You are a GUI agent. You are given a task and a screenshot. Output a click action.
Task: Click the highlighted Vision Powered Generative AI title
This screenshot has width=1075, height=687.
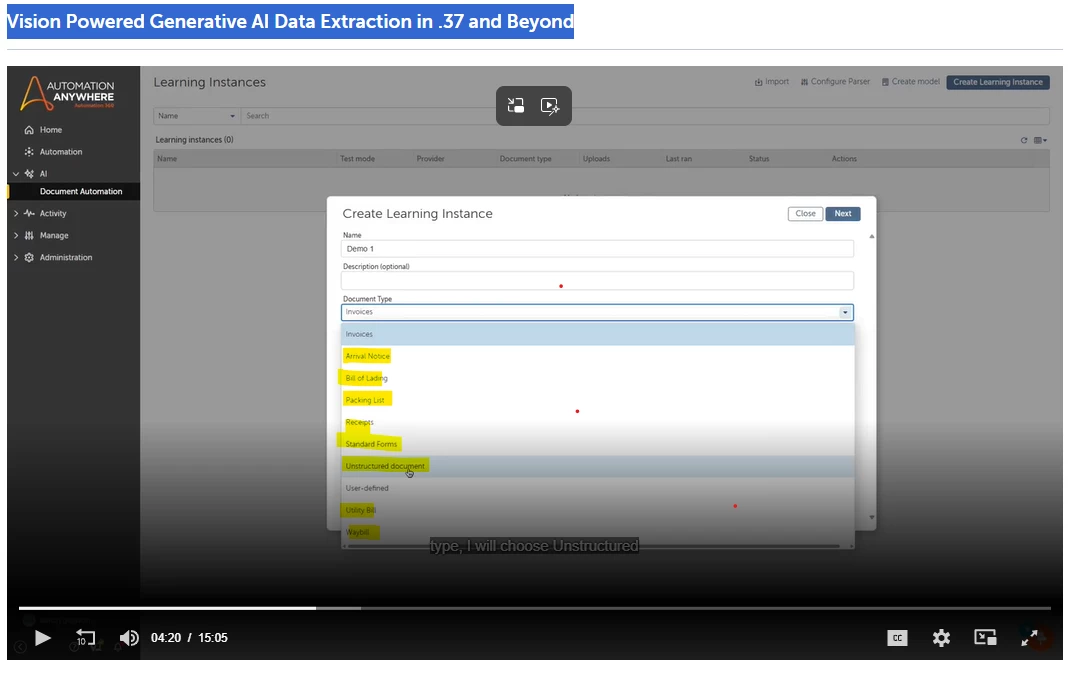click(290, 21)
